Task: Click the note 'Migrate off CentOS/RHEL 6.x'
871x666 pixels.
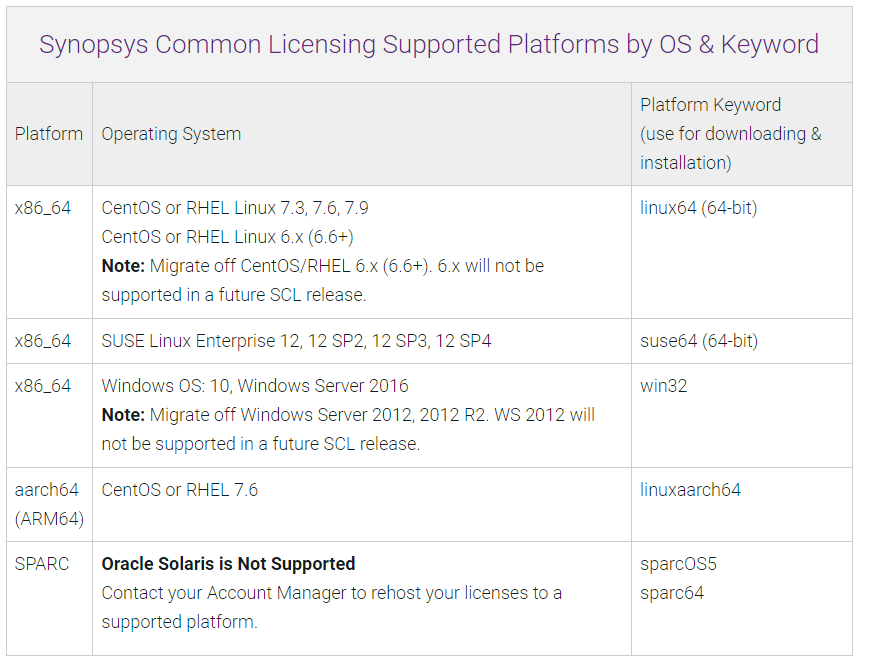Action: pos(323,280)
